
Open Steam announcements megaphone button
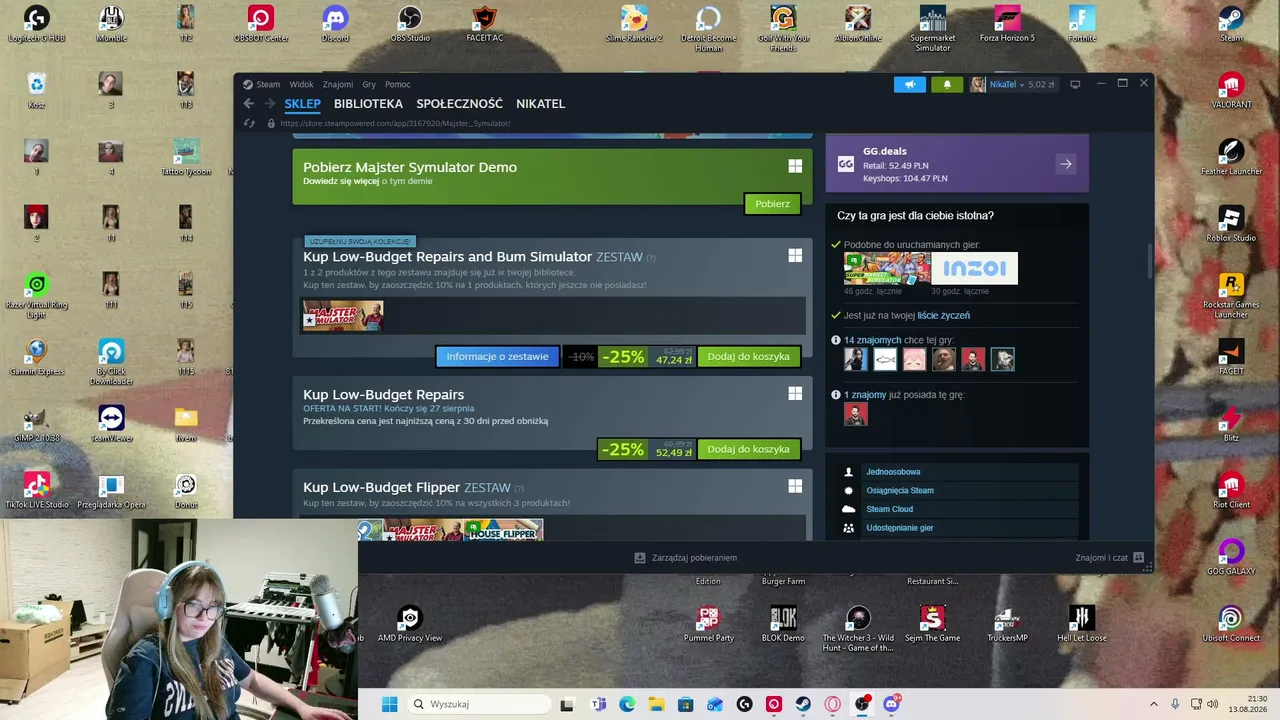pyautogui.click(x=910, y=84)
